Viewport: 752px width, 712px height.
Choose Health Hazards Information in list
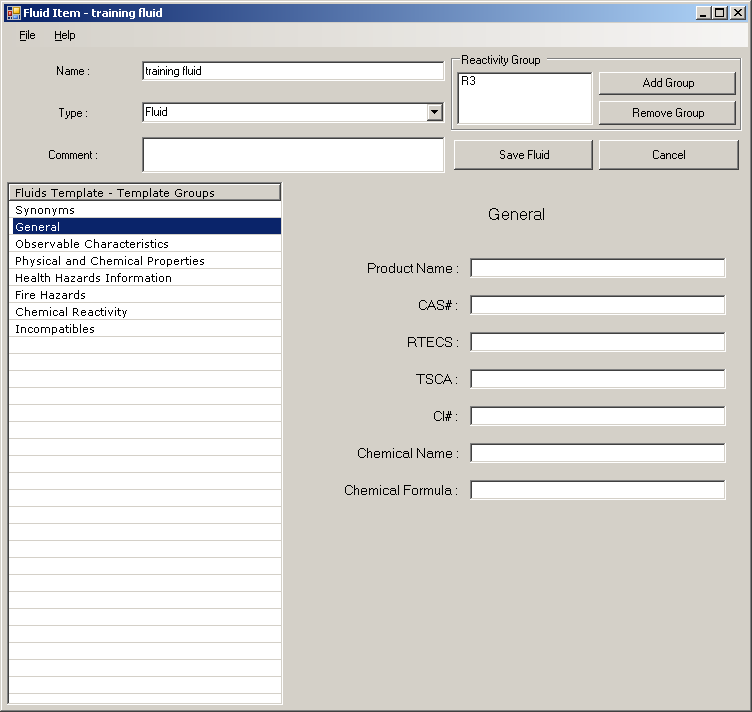pyautogui.click(x=93, y=278)
